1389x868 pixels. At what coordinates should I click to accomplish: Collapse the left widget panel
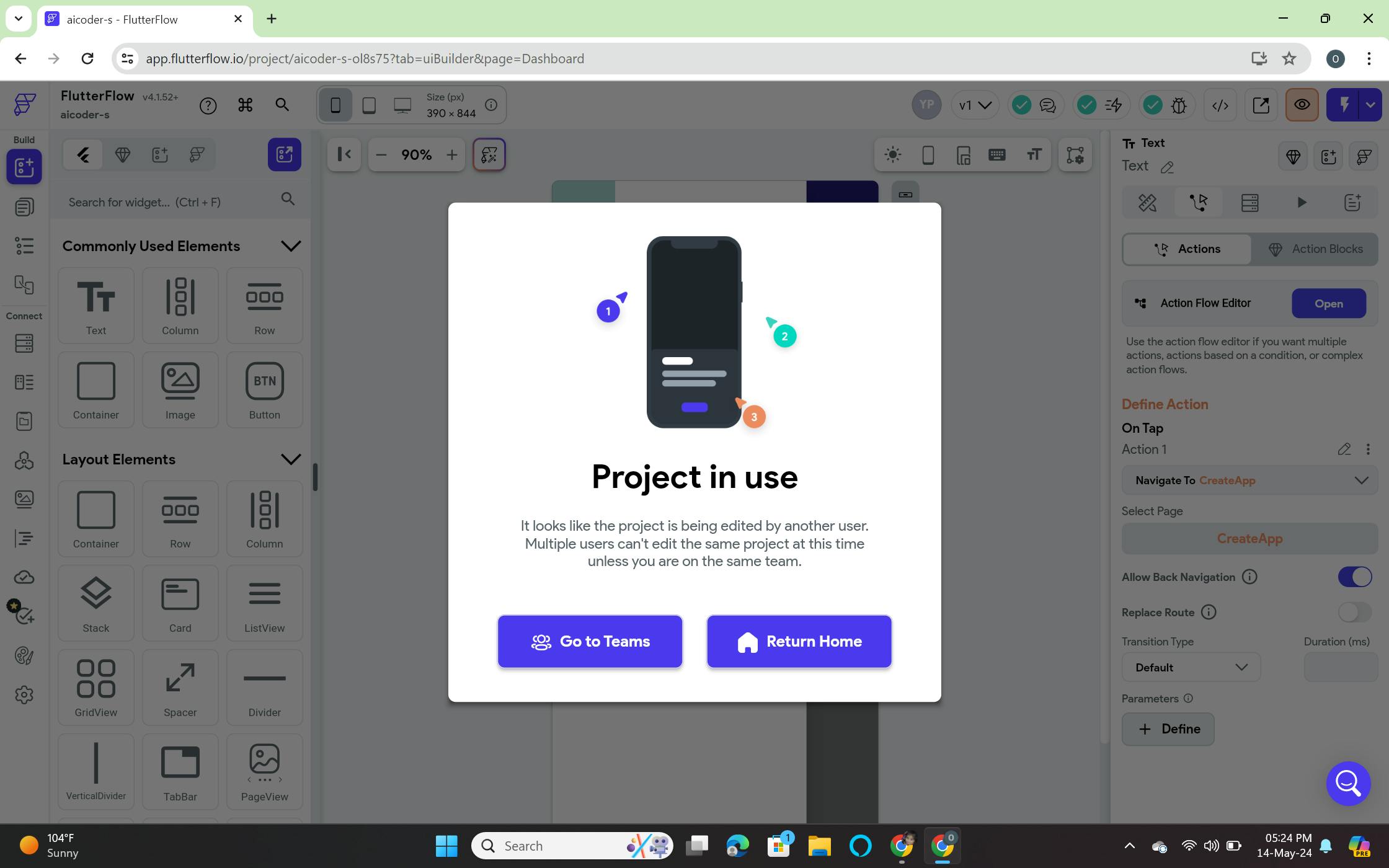(344, 154)
